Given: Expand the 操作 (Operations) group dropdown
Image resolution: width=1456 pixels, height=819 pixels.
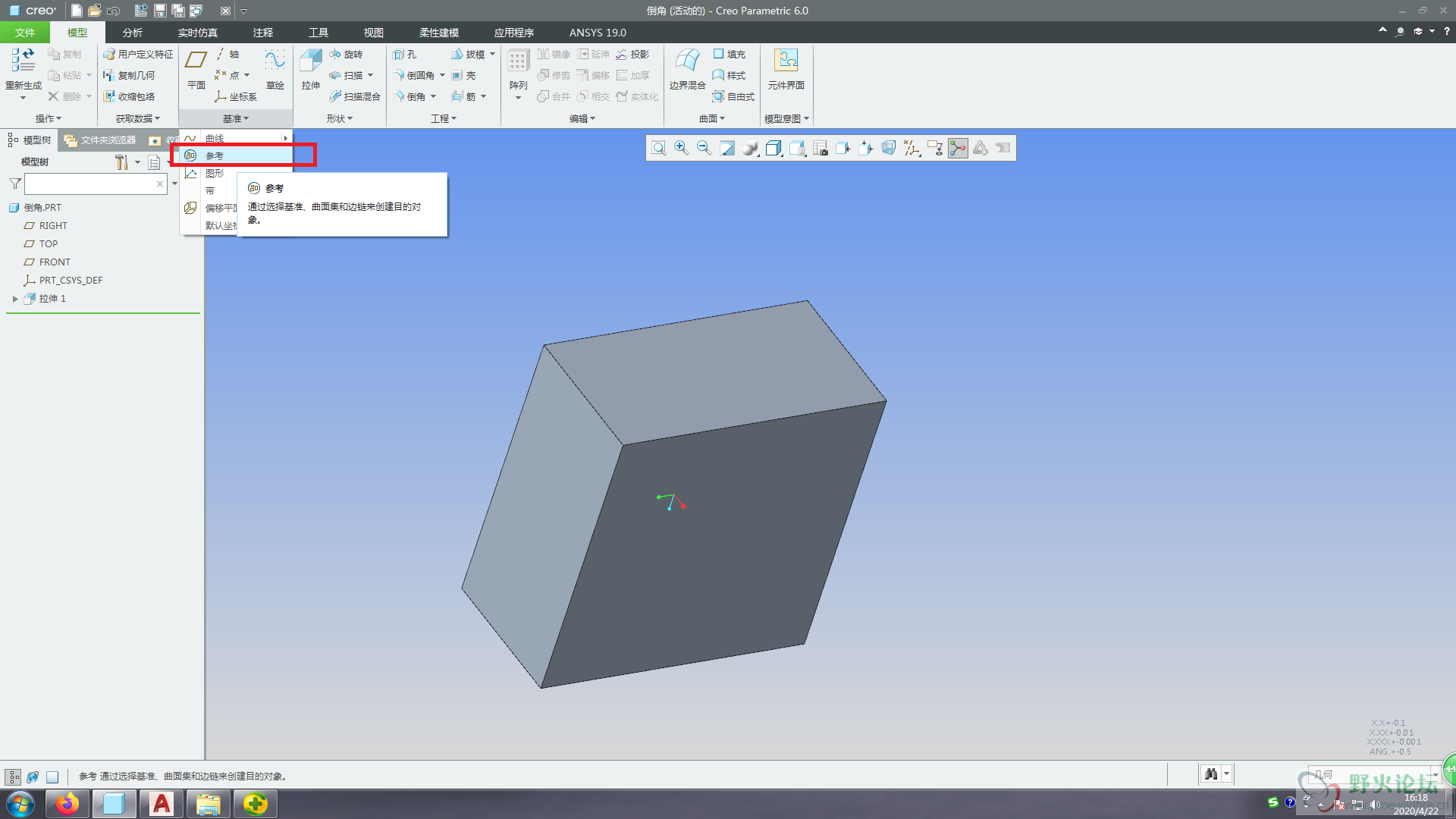Looking at the screenshot, I should coord(48,118).
